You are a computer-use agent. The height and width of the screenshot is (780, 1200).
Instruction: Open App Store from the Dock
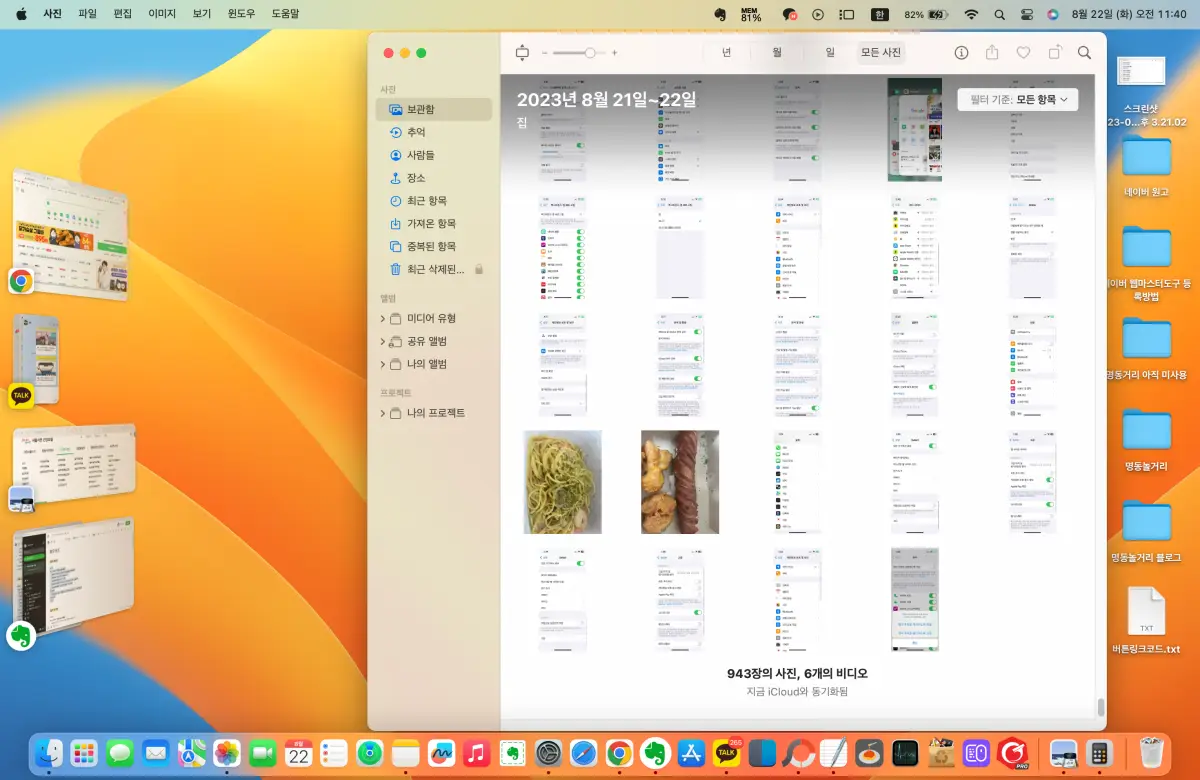pyautogui.click(x=690, y=753)
